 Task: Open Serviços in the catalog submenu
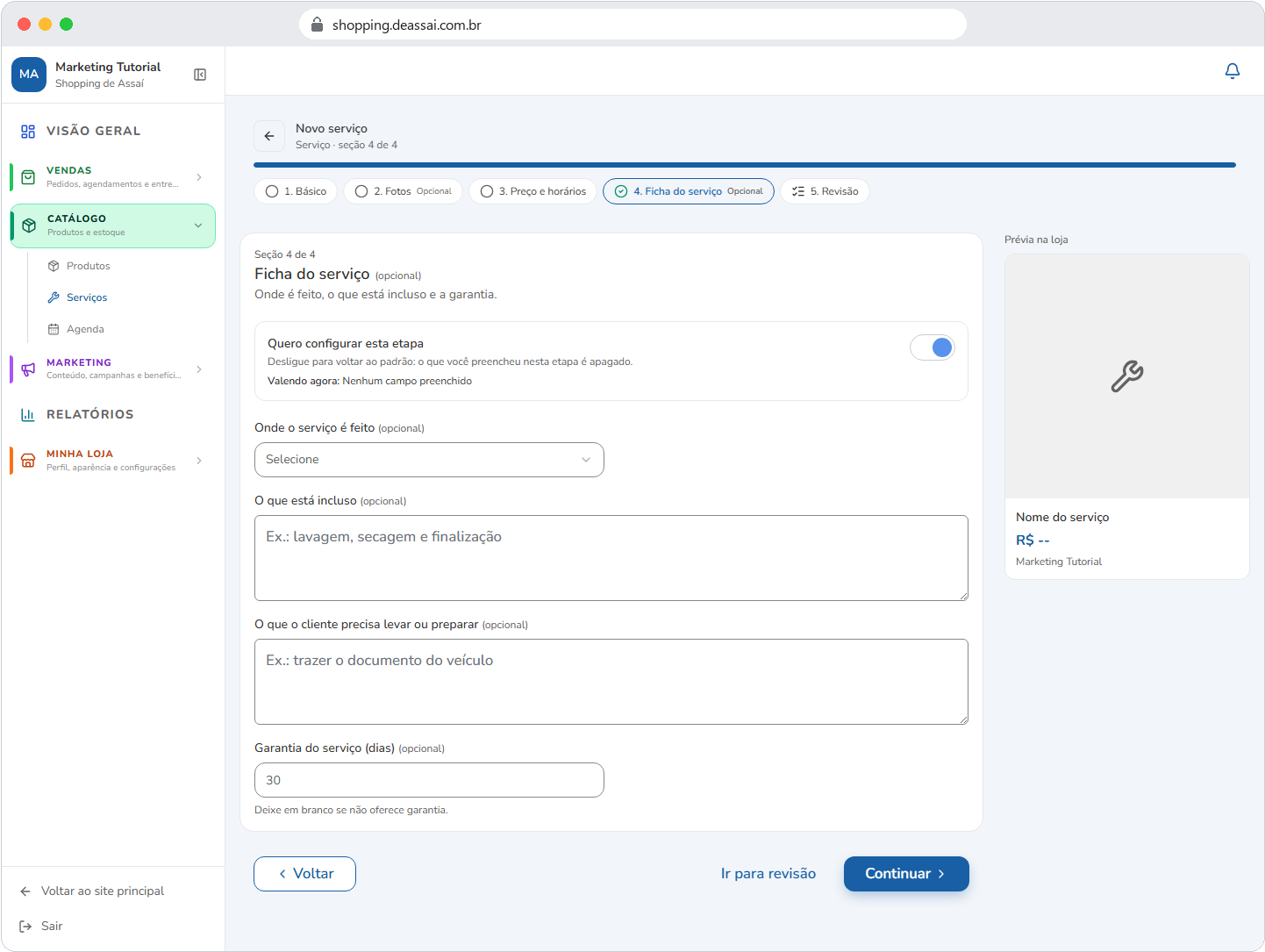point(87,297)
